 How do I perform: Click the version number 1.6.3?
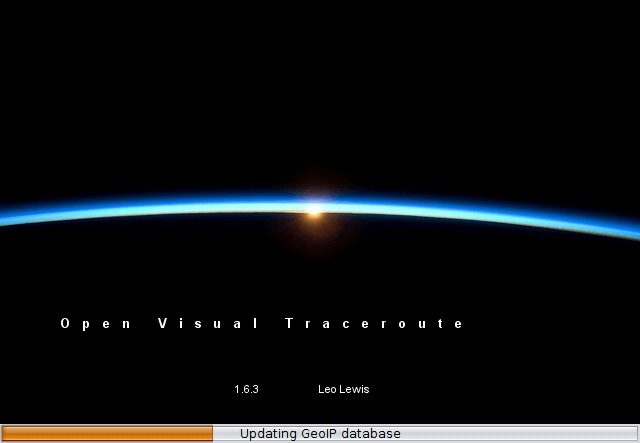click(x=246, y=389)
